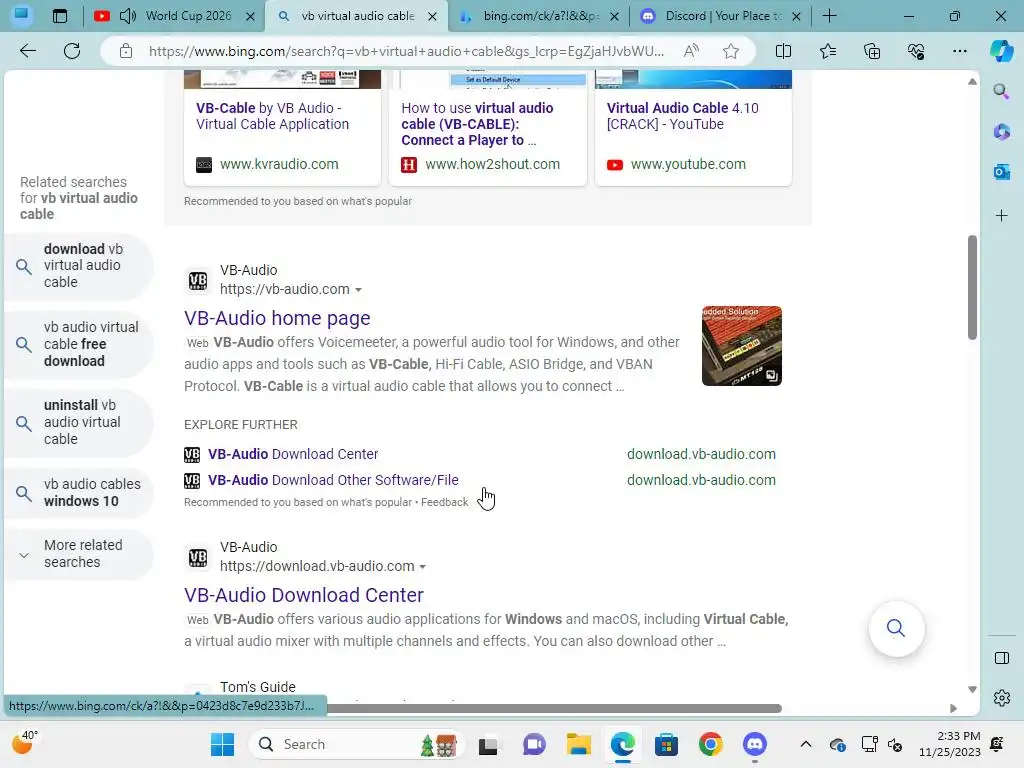Add a sidebar app with plus
Image resolution: width=1024 pixels, height=768 pixels.
[1001, 216]
